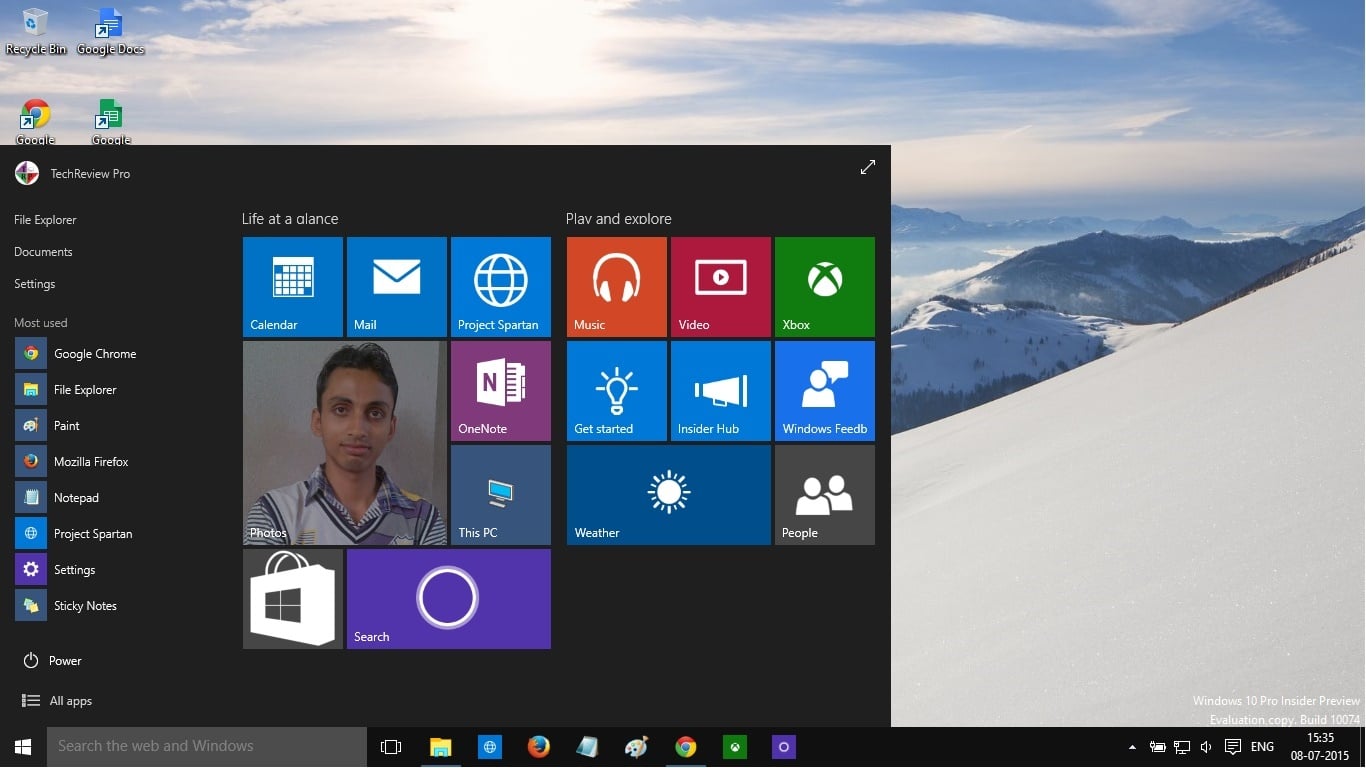Open the Mail tile
The height and width of the screenshot is (768, 1366).
[397, 287]
